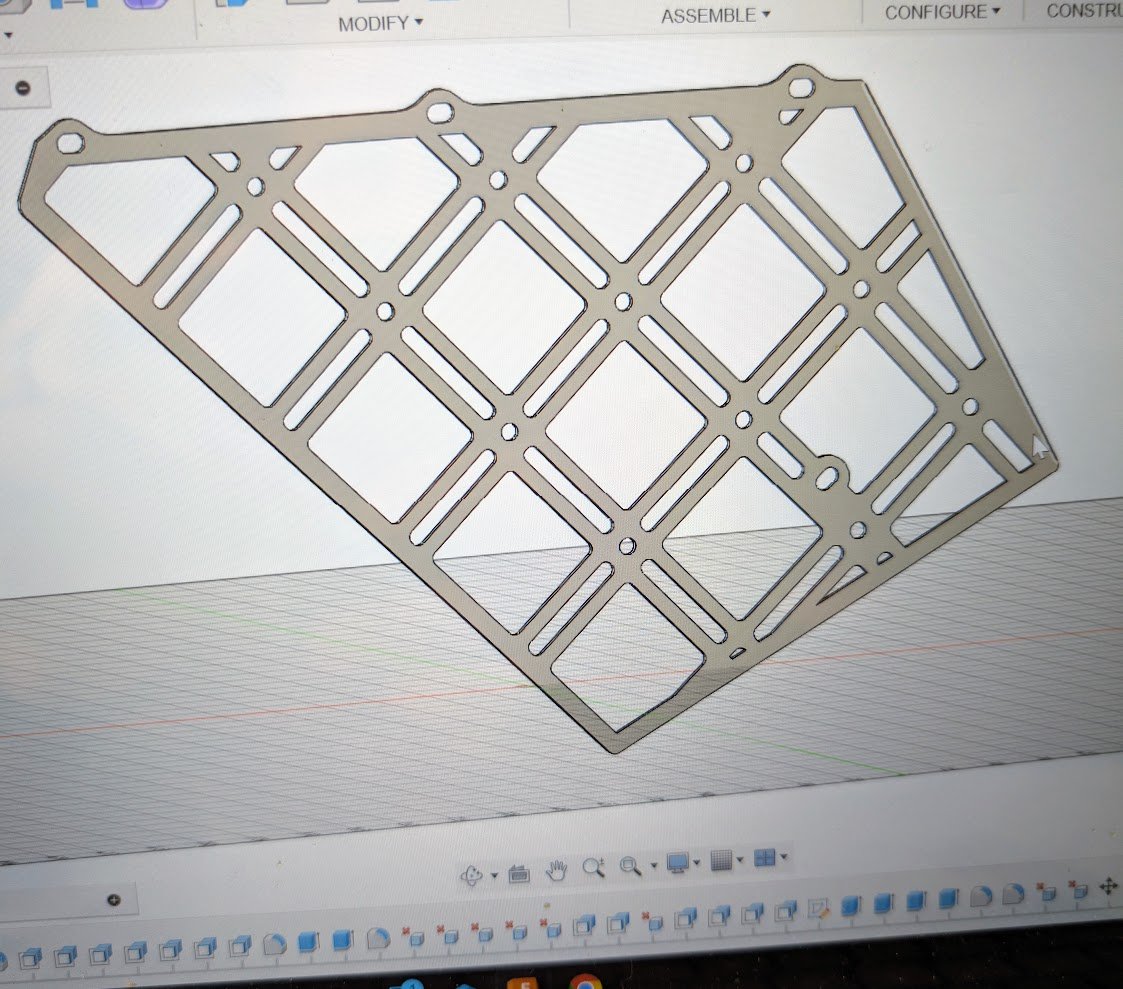Select the Zoom magnifier tool

[x=593, y=867]
